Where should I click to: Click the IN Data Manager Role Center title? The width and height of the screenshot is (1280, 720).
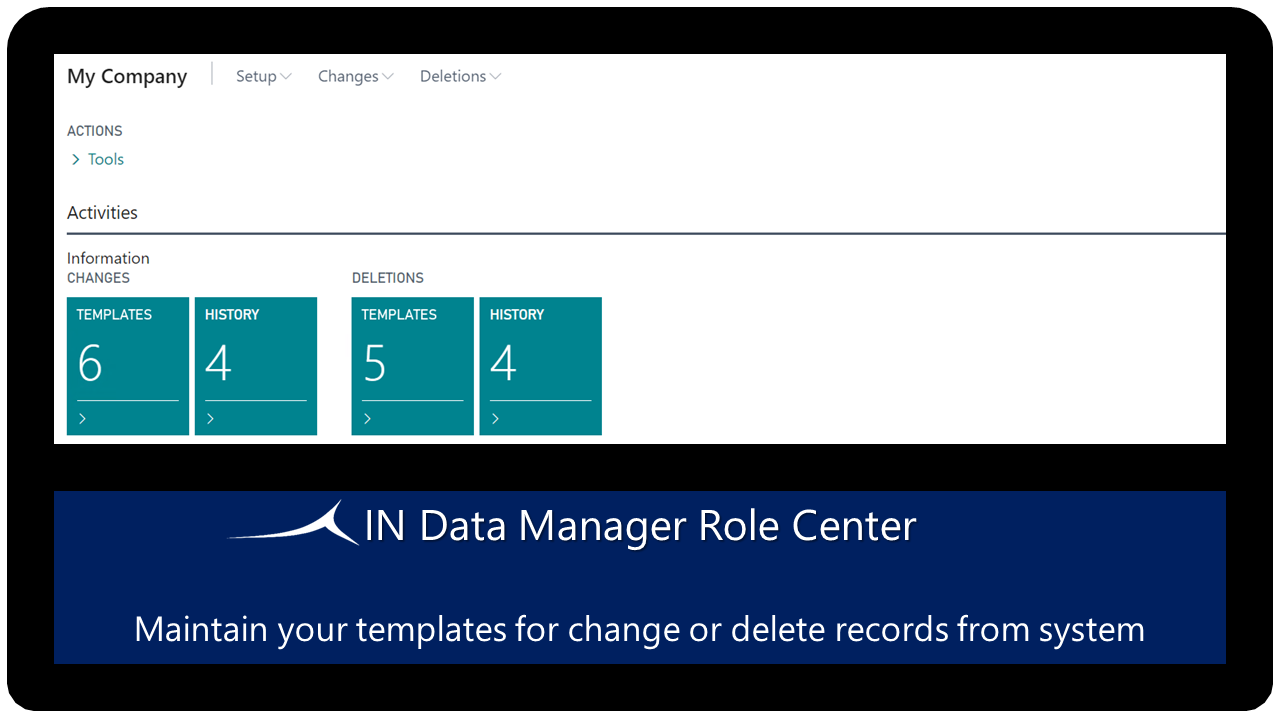(640, 527)
